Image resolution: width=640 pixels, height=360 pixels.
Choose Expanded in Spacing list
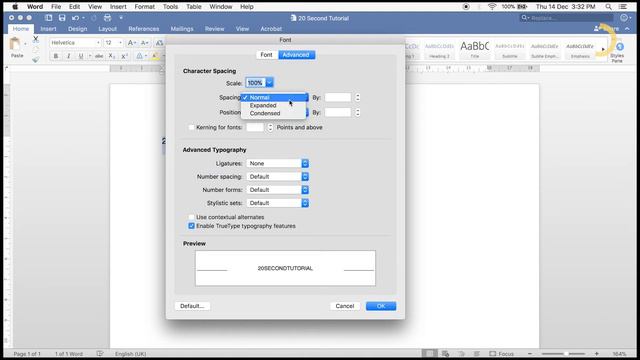(273, 105)
